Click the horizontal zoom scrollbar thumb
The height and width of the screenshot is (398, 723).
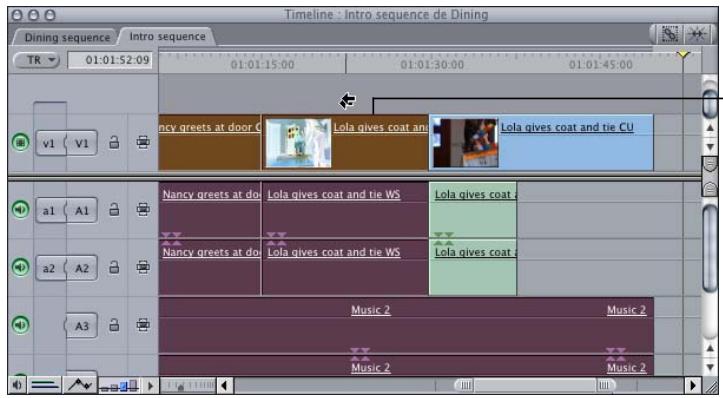[534, 385]
